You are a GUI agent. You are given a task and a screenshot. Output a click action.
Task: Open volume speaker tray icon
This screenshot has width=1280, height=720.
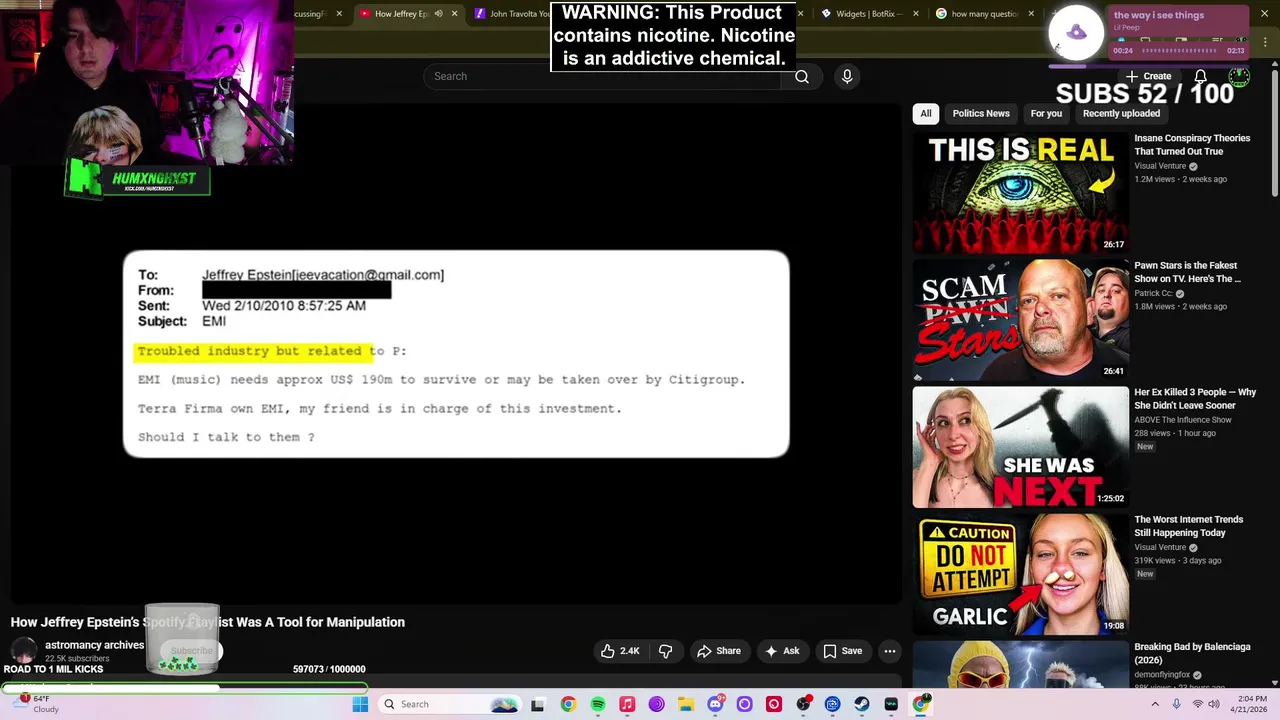coord(1214,704)
